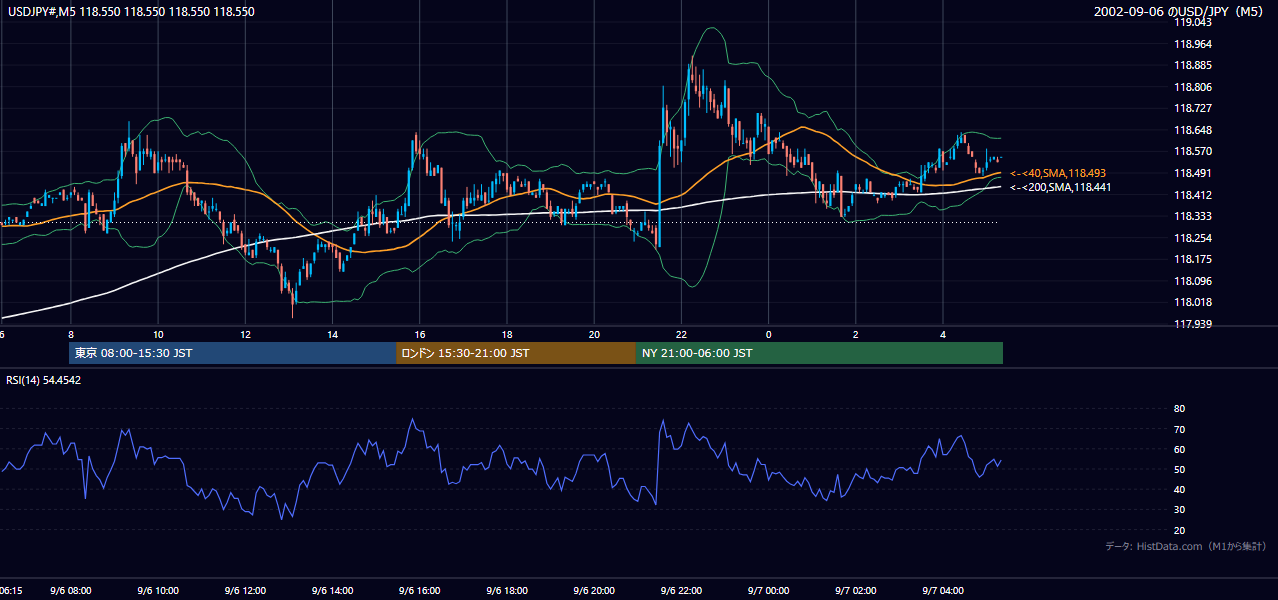Click RSI scale value 70
The width and height of the screenshot is (1278, 600).
tap(1179, 429)
